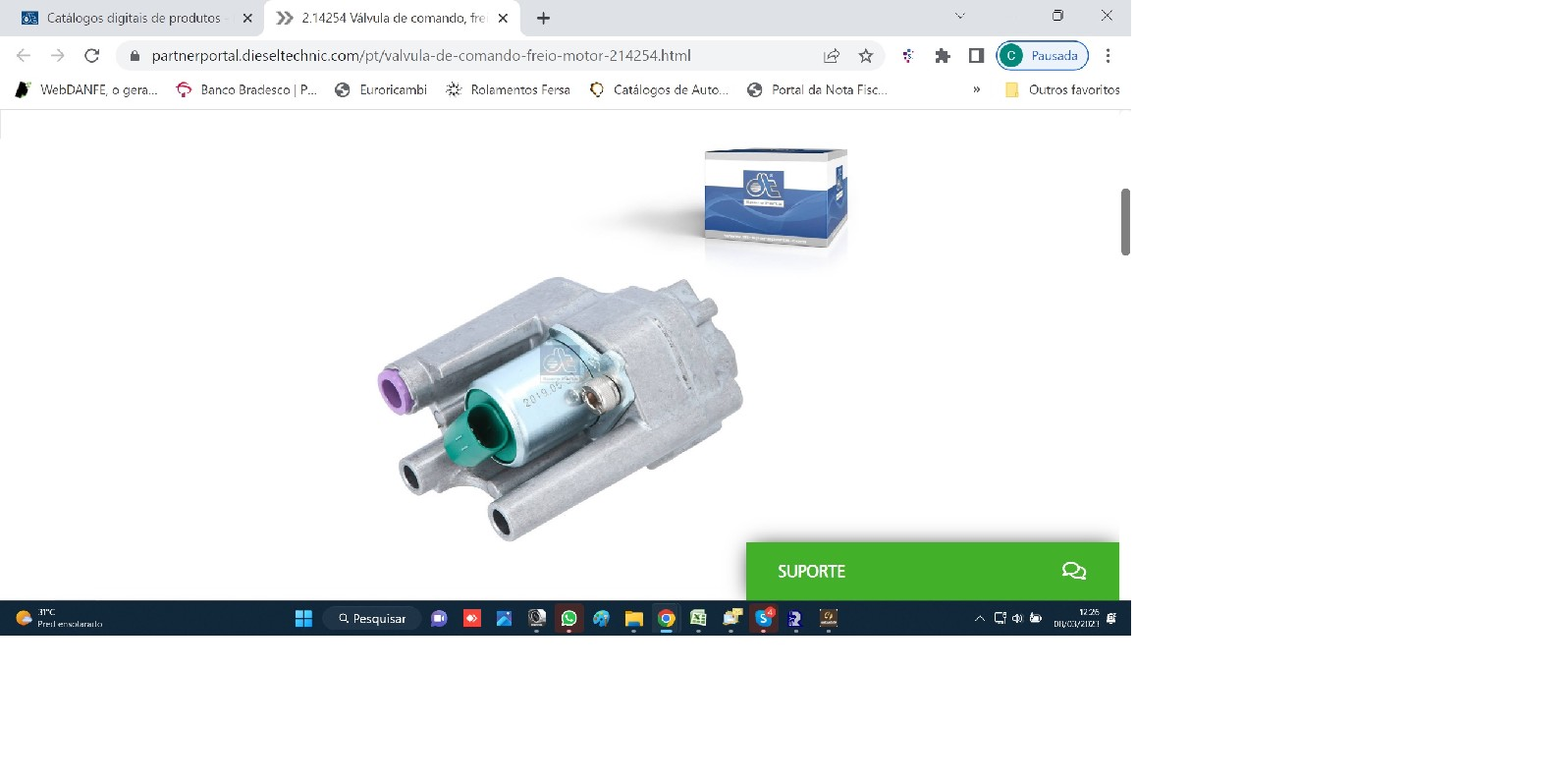
Task: Open the Outros favoritos bookmarks folder
Action: click(1062, 89)
